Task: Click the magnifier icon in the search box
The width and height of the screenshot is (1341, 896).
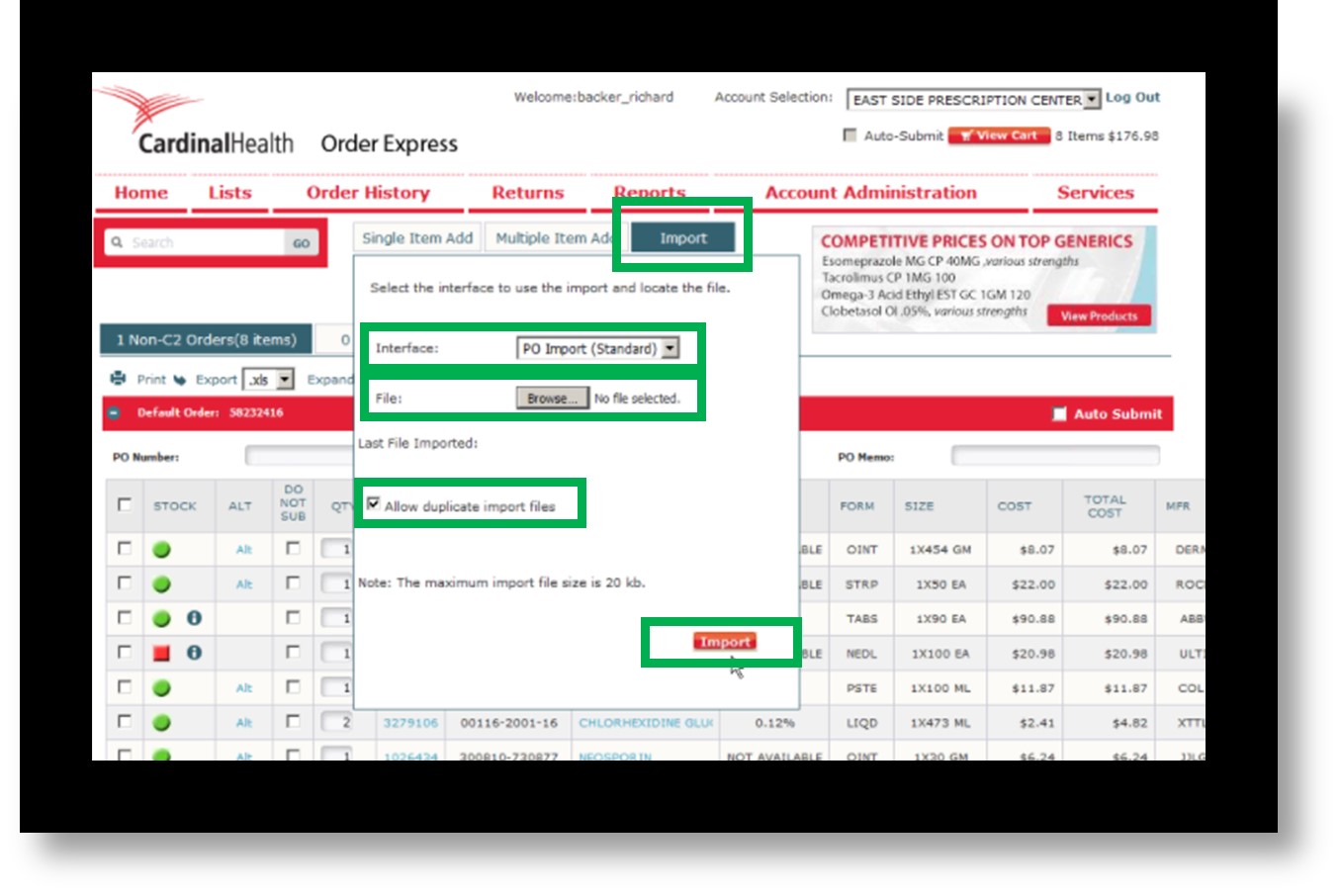Action: [118, 242]
